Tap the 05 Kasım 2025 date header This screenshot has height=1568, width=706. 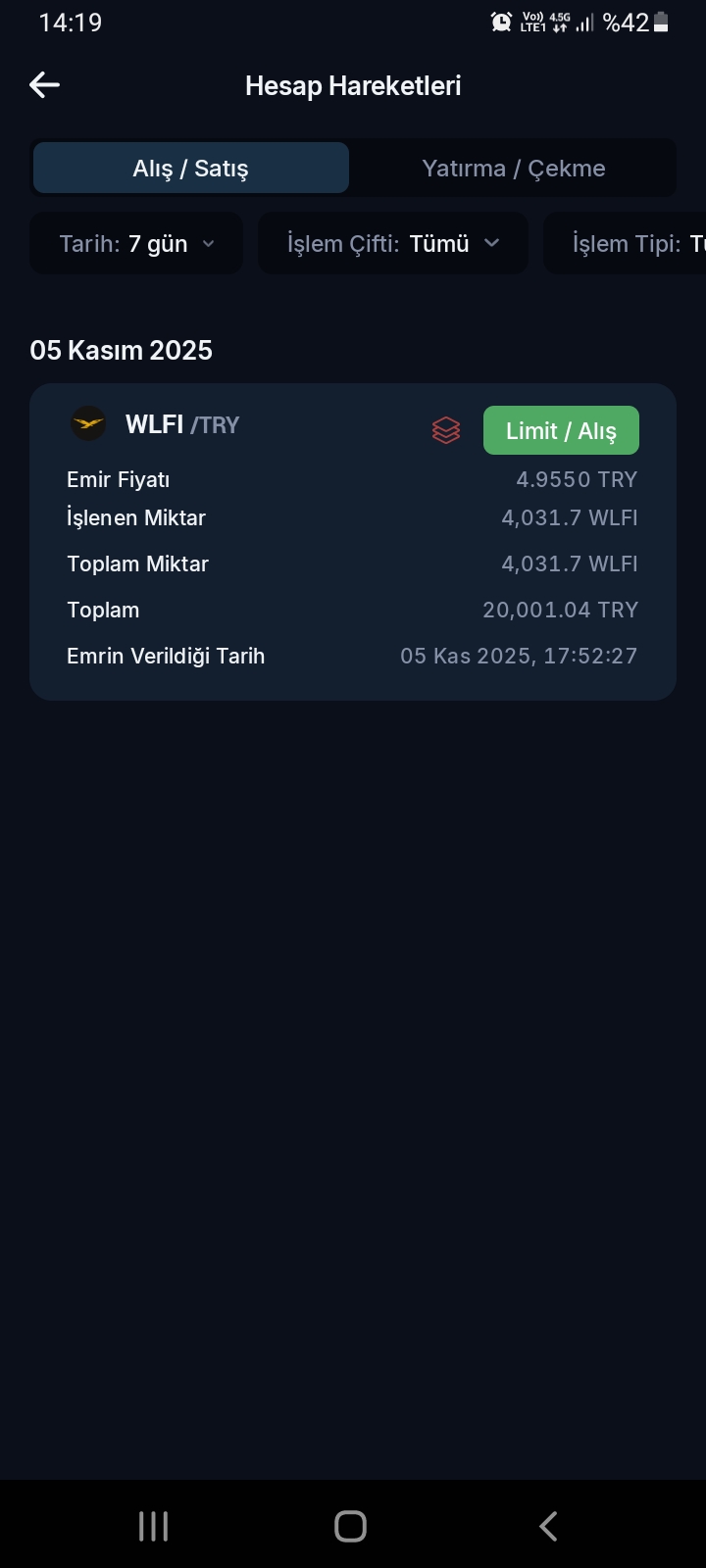pos(122,351)
